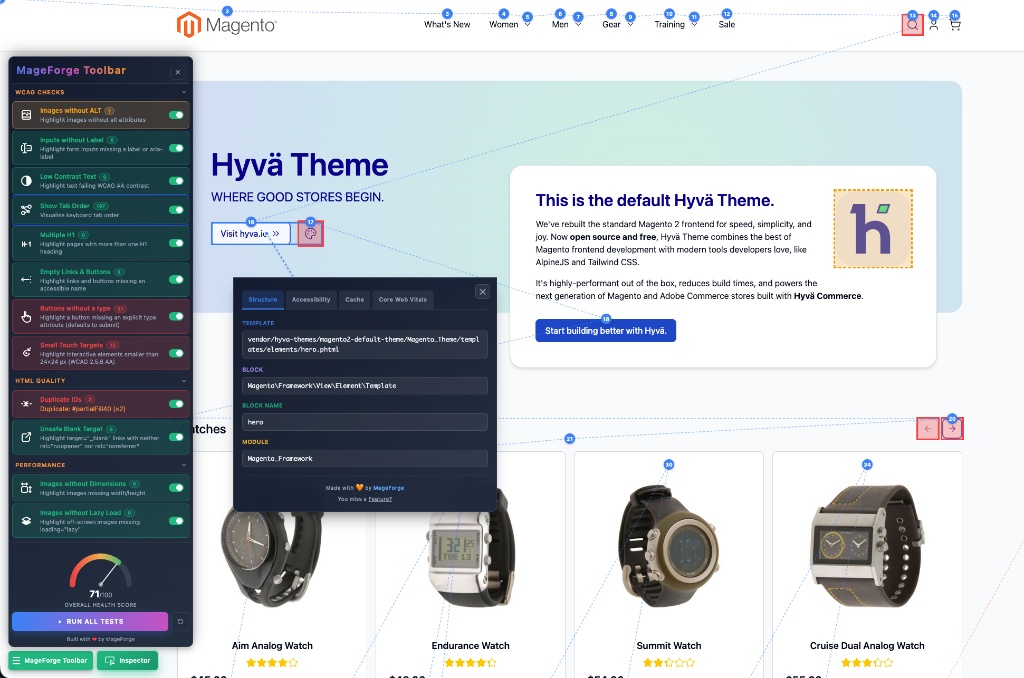Click the Duplicate IDs bug icon

26,404
